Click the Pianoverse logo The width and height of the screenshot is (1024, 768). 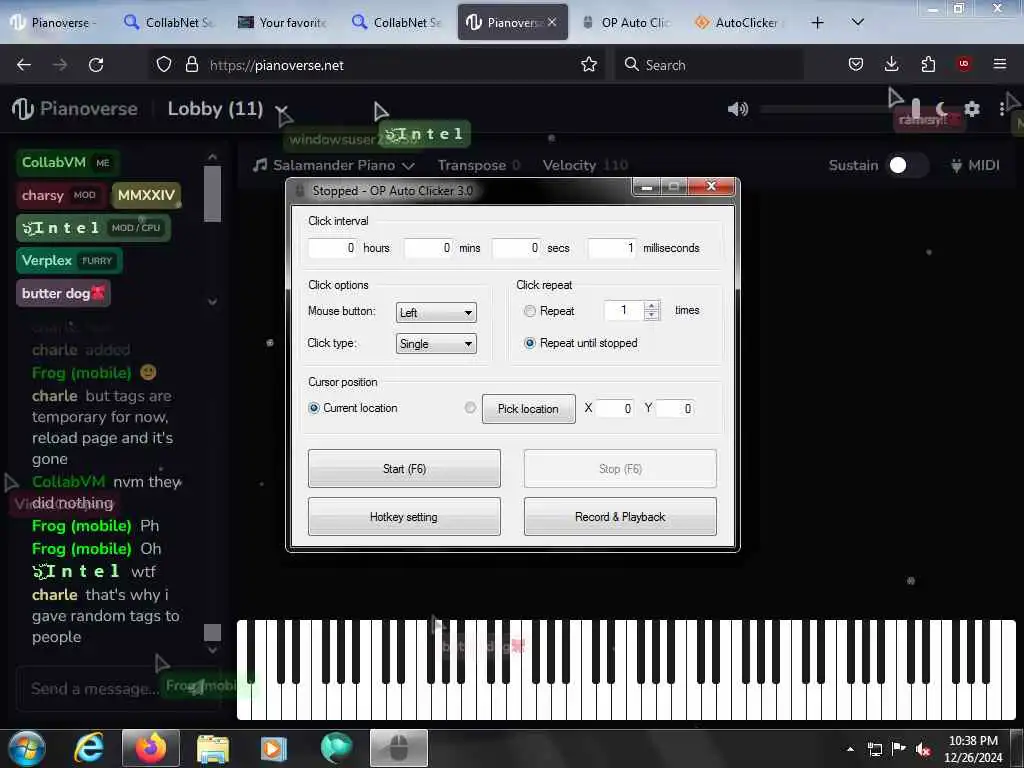pos(75,109)
